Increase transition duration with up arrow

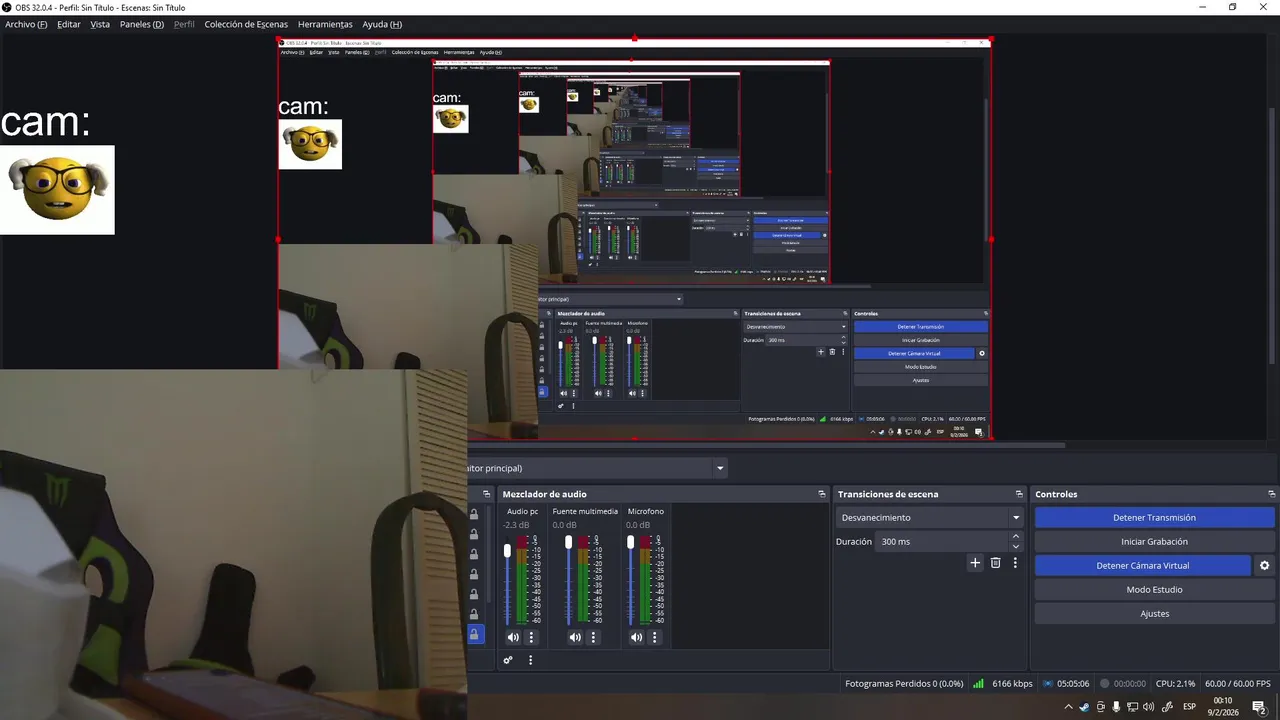pyautogui.click(x=1016, y=537)
